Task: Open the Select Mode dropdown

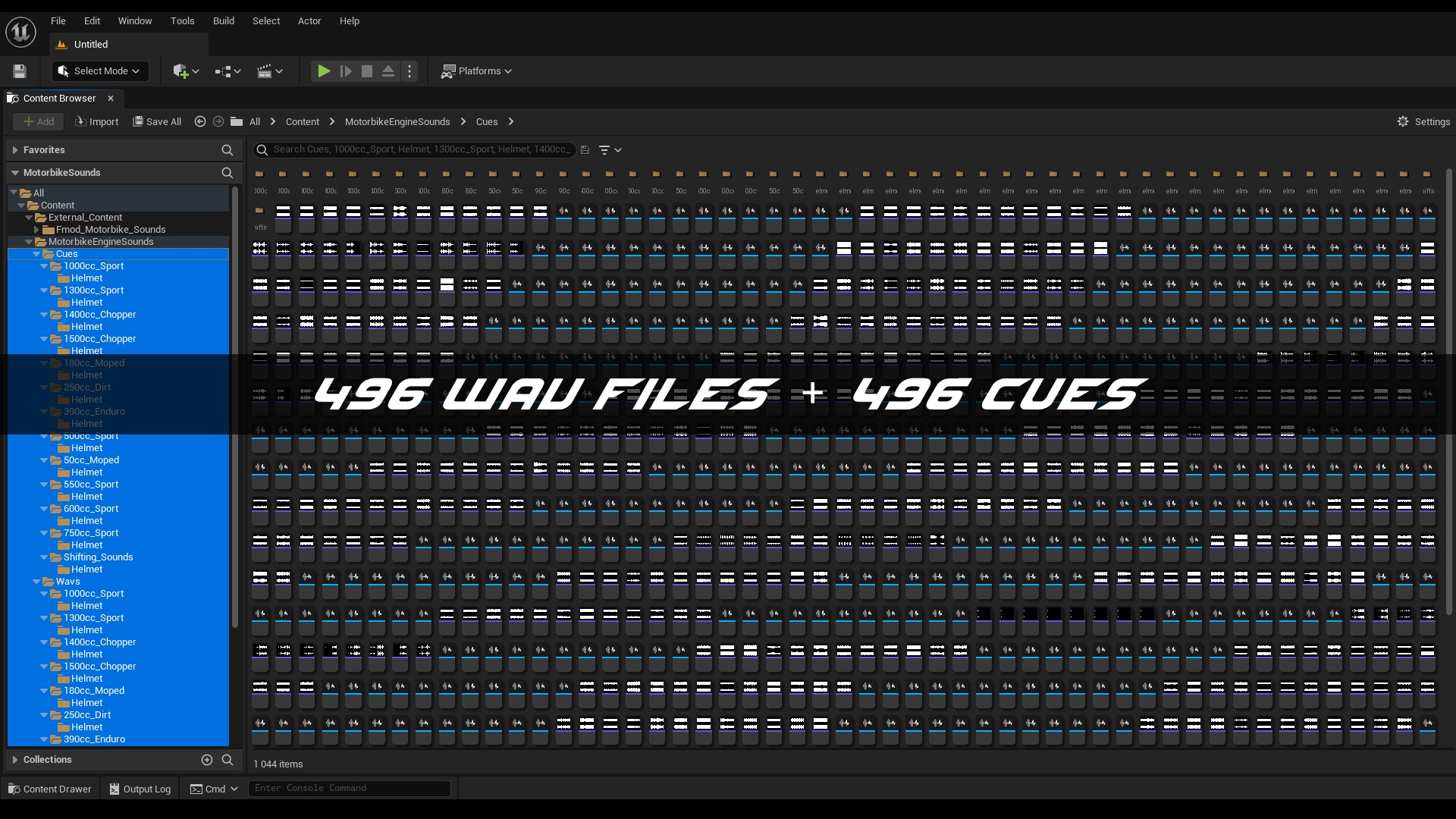Action: click(100, 71)
